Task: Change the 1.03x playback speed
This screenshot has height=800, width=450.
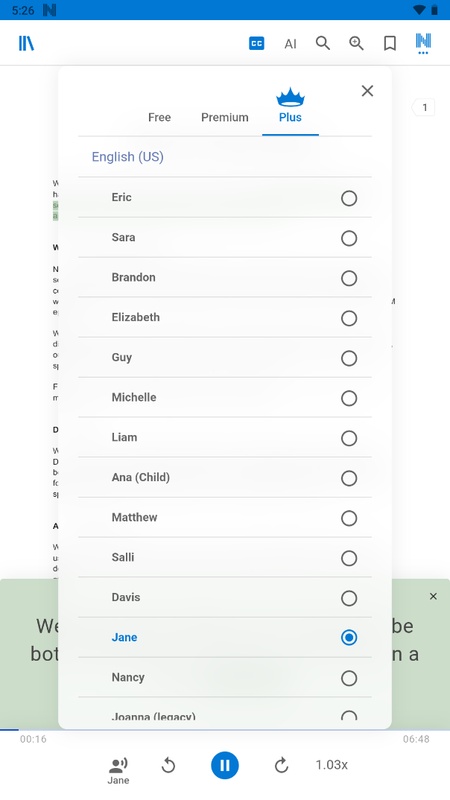Action: click(332, 765)
